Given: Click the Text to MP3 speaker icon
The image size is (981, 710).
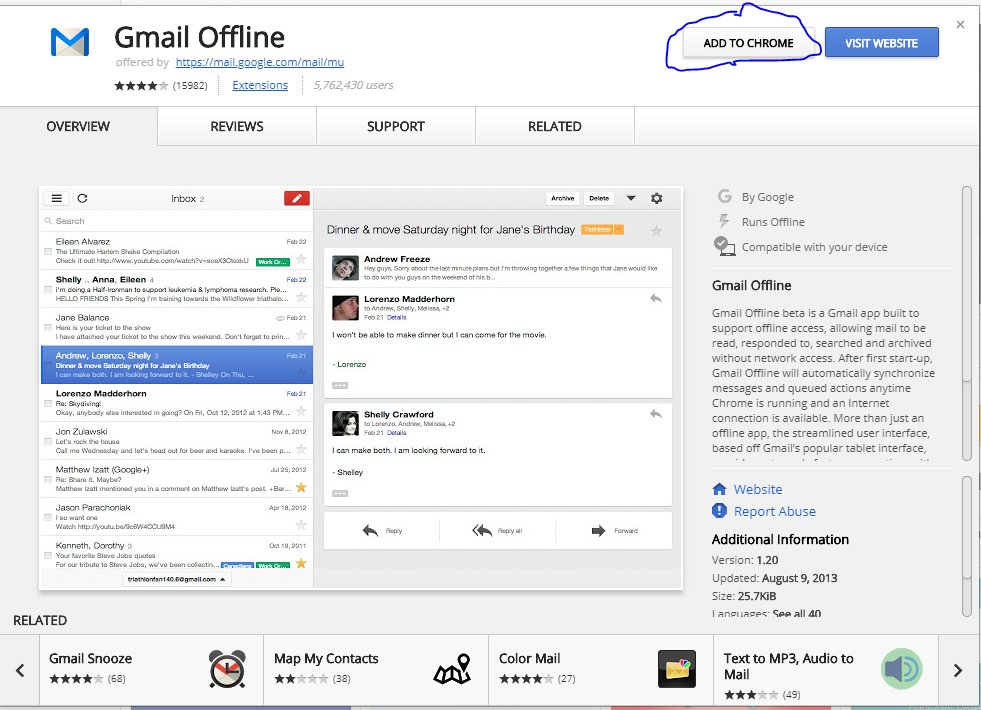Looking at the screenshot, I should (x=902, y=669).
